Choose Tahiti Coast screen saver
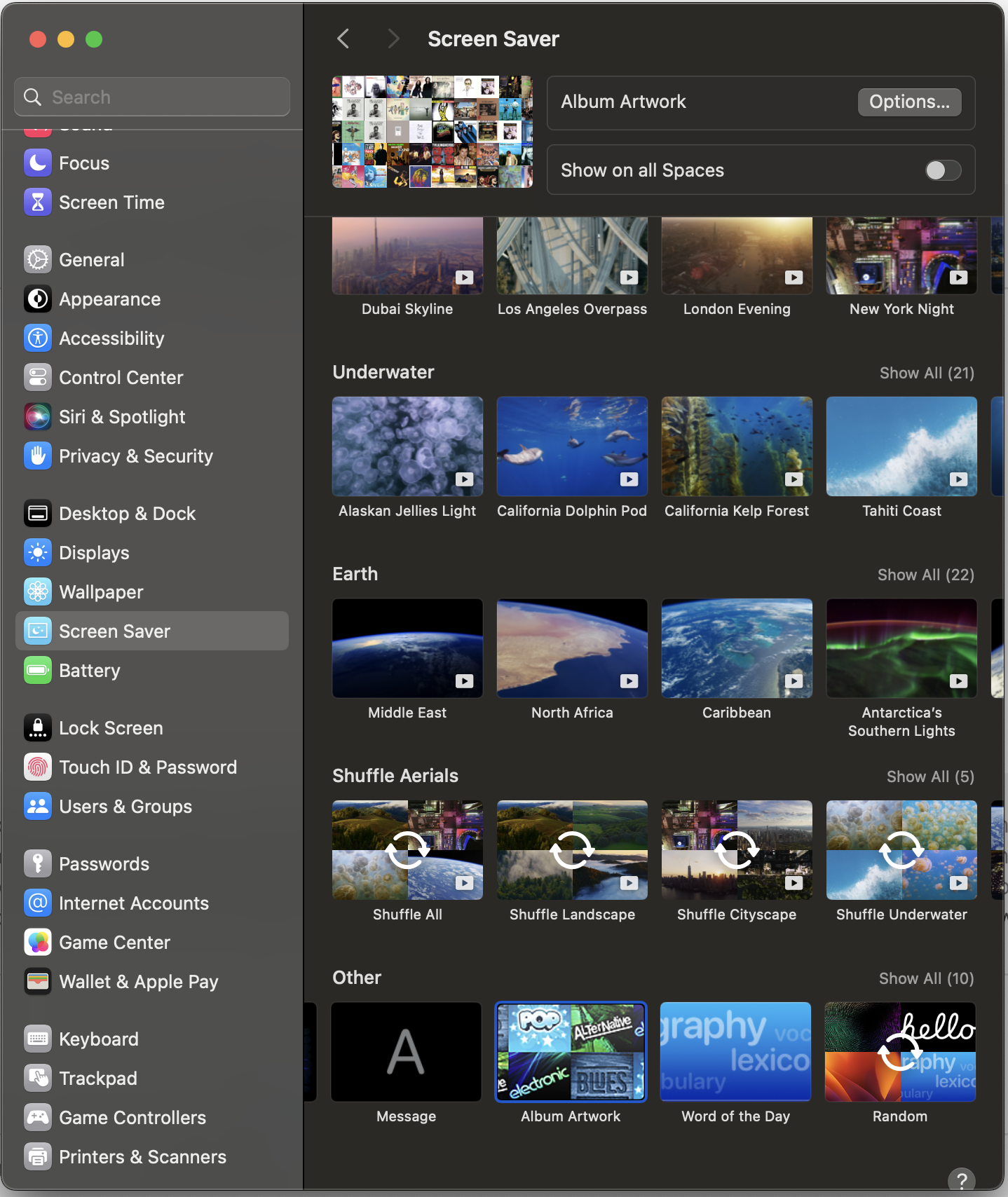Screen dimensions: 1008x1197 pyautogui.click(x=902, y=446)
